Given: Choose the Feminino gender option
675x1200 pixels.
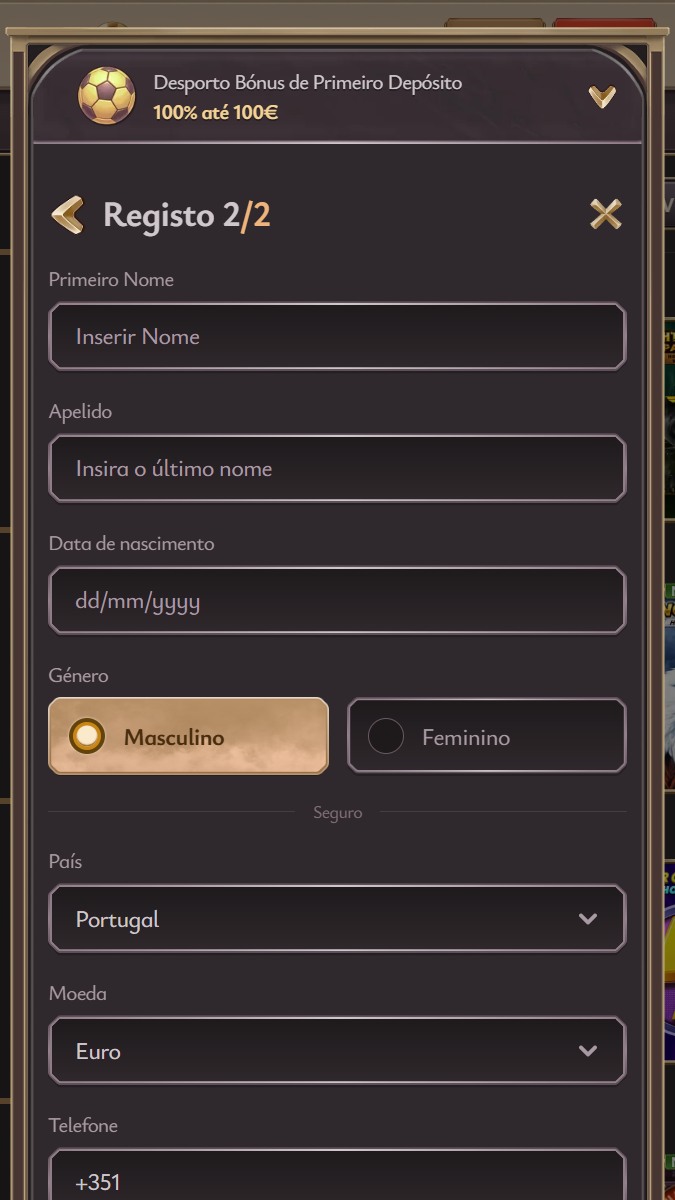Looking at the screenshot, I should point(486,737).
